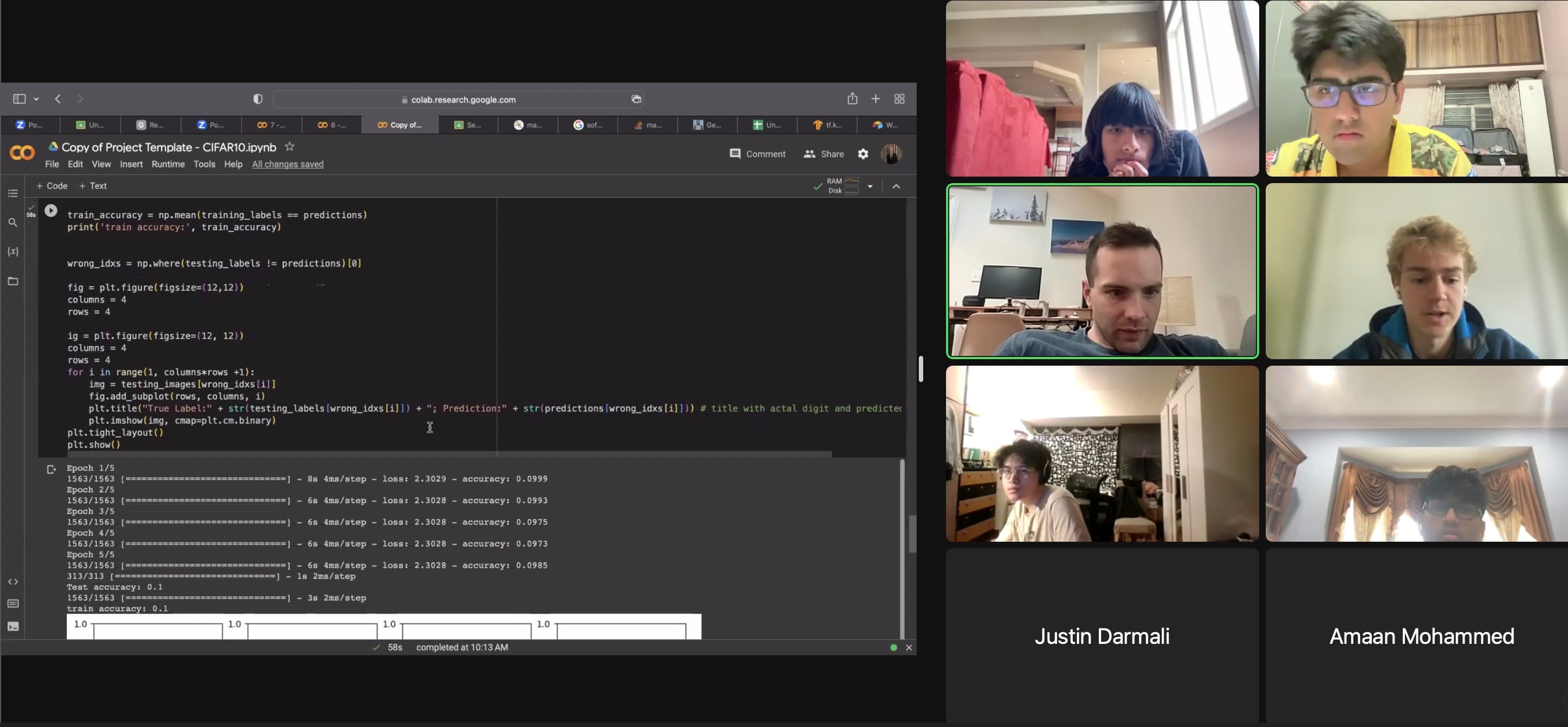Select the Justin Darmali participant tile

tap(1102, 636)
